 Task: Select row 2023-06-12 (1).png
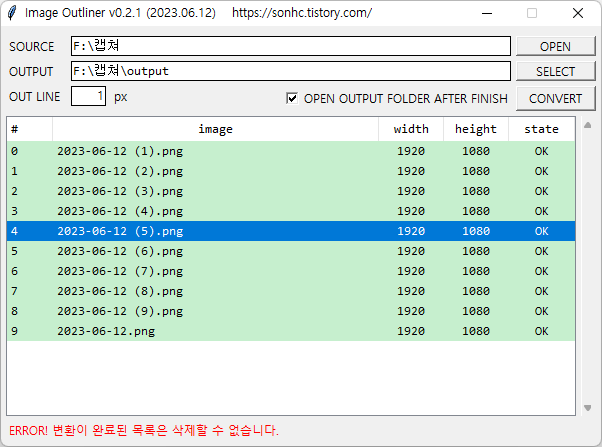click(x=291, y=151)
